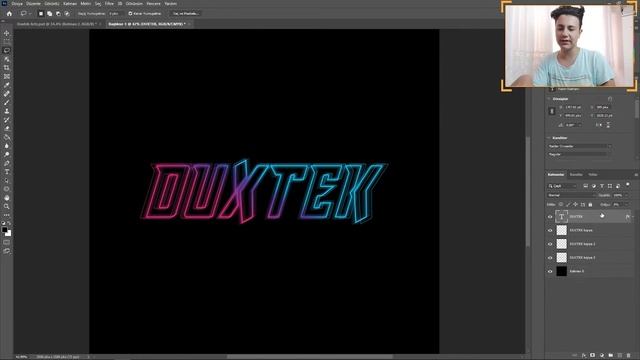Expand effects on DUXTEK layer

[633, 217]
